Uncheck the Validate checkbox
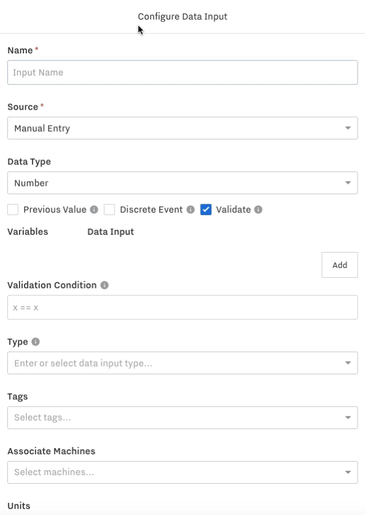Screen dimensions: 365x515 tap(206, 210)
